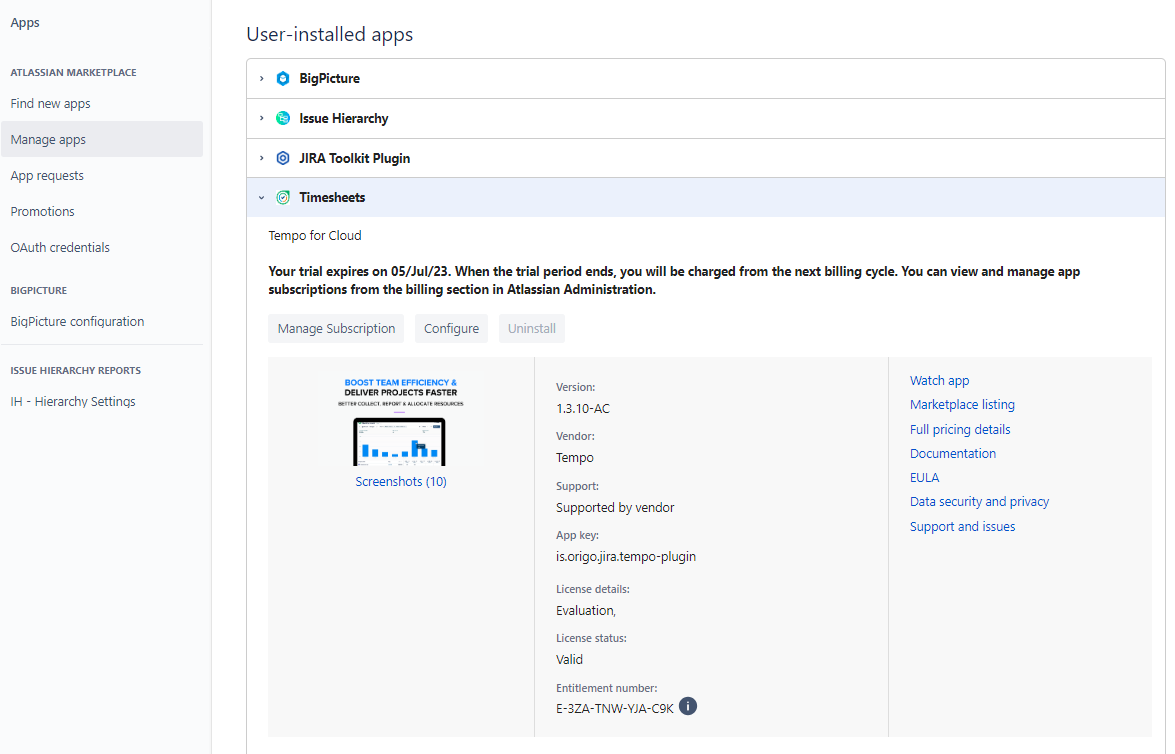
Task: Click the entitlement number info icon
Action: [687, 706]
